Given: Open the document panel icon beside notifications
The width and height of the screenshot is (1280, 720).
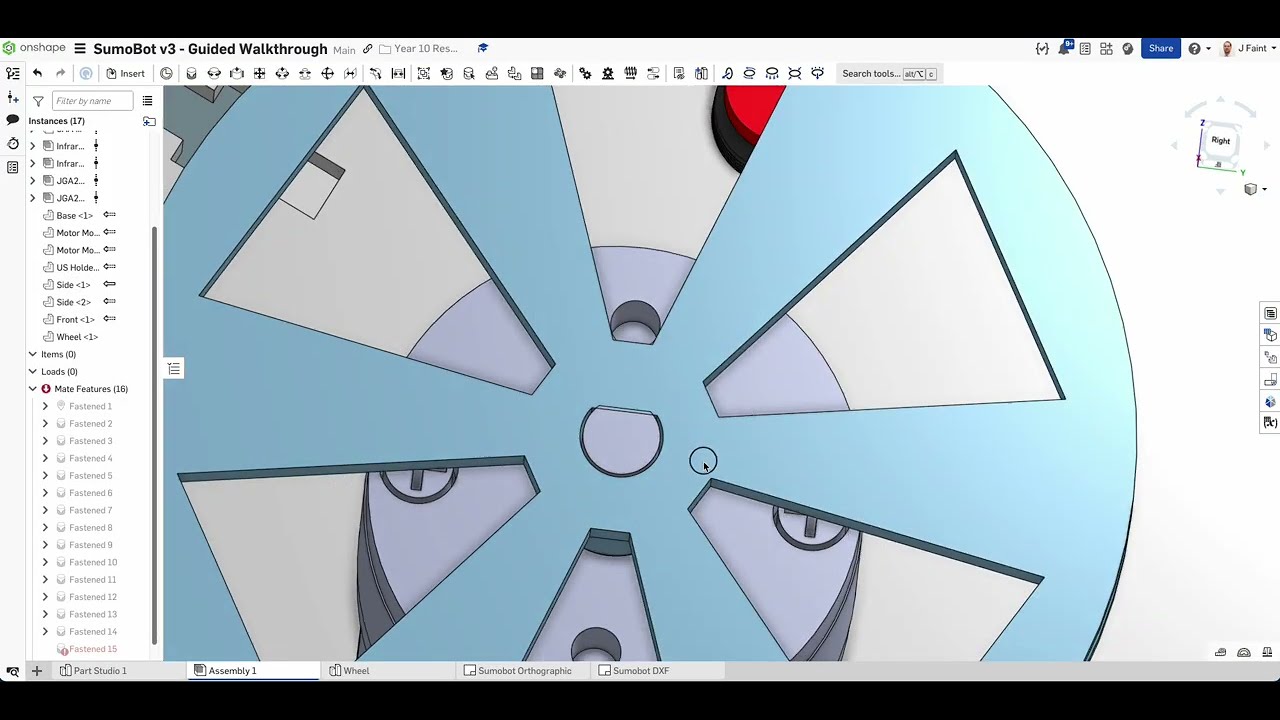Looking at the screenshot, I should 1085,48.
